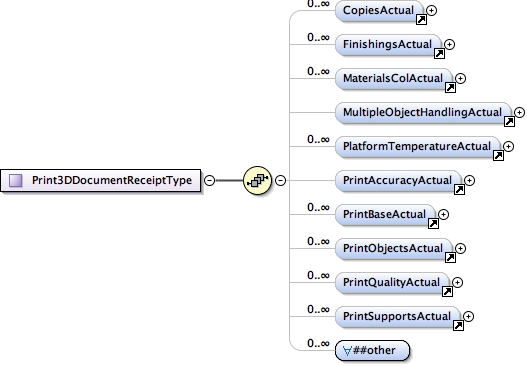Viewport: 527px width, 366px height.
Task: Follow the CopiesActual reference arrow icon
Action: [x=421, y=20]
